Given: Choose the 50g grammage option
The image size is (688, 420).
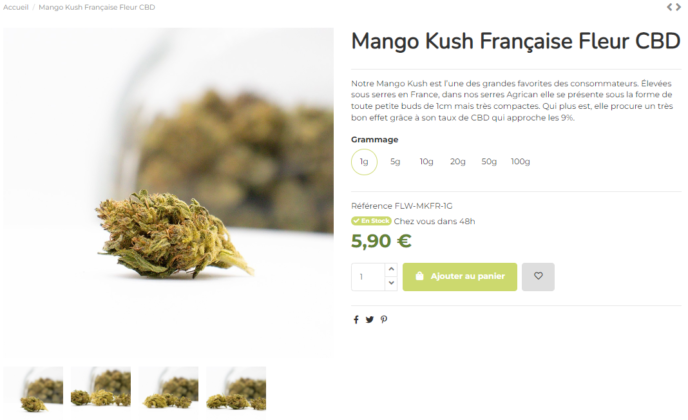Looking at the screenshot, I should tap(489, 162).
